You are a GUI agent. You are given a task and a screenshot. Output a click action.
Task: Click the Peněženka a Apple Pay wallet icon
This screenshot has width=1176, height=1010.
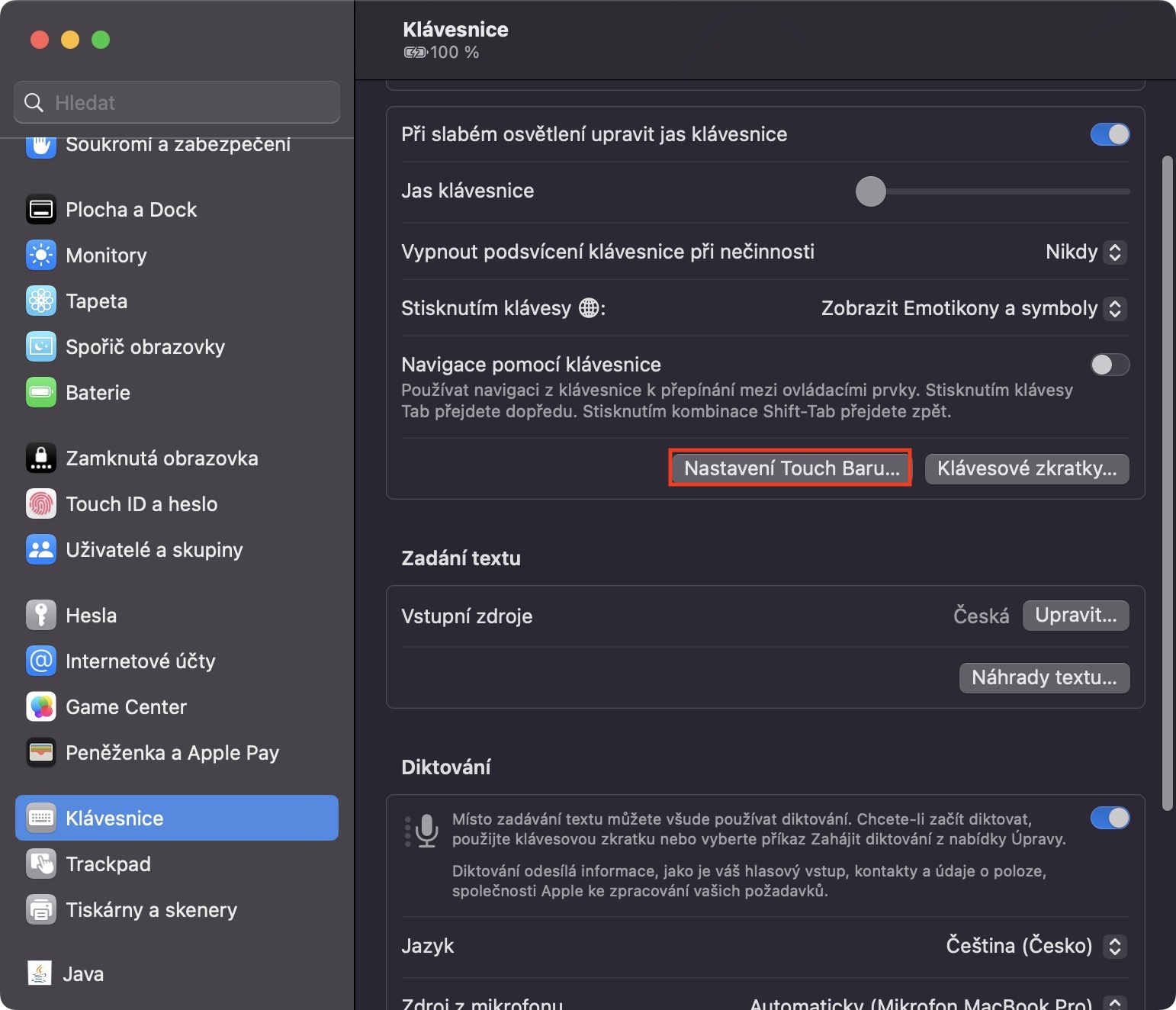[41, 753]
